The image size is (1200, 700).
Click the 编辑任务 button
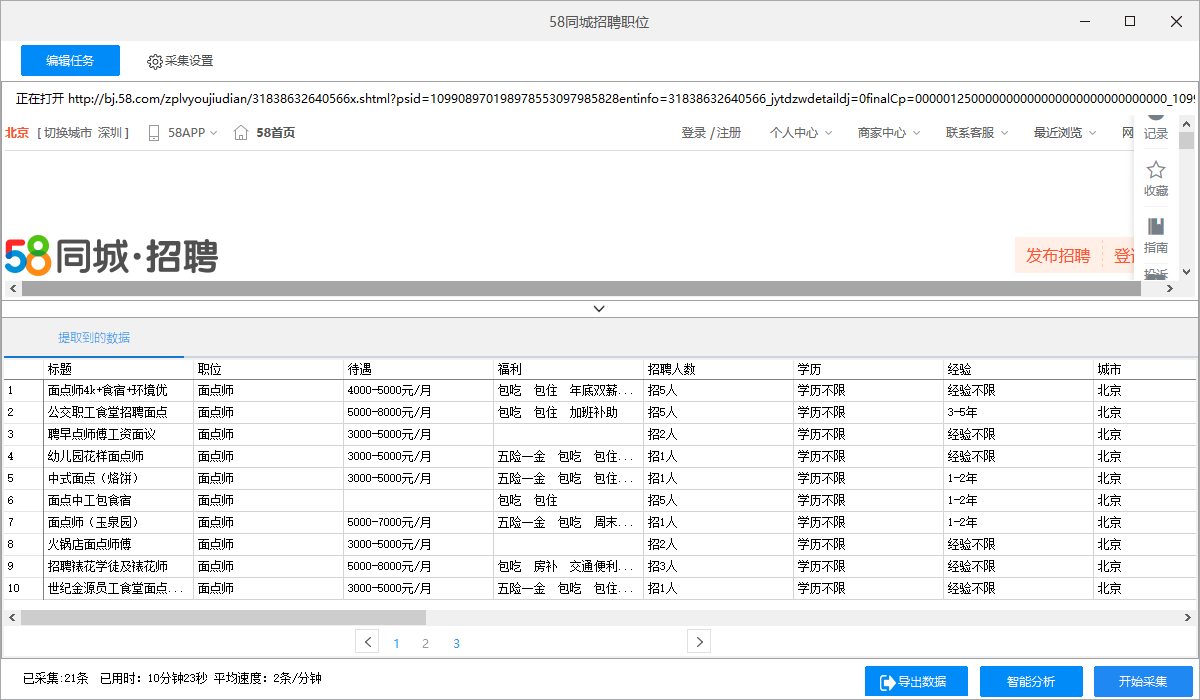point(70,61)
